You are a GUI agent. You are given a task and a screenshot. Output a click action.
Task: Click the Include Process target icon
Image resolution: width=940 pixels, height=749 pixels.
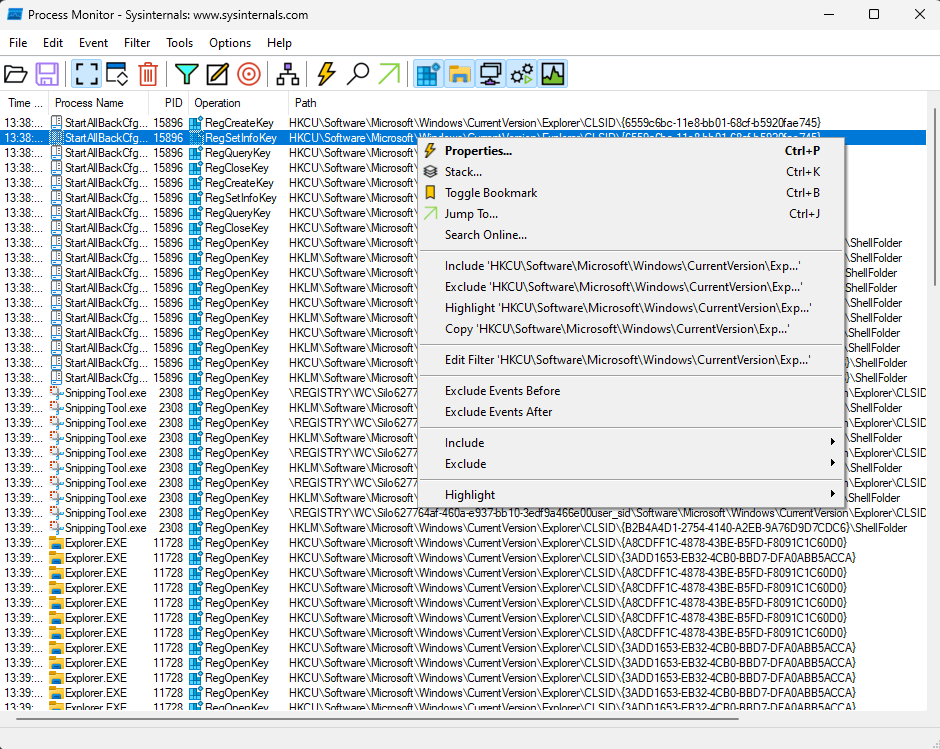(x=249, y=74)
